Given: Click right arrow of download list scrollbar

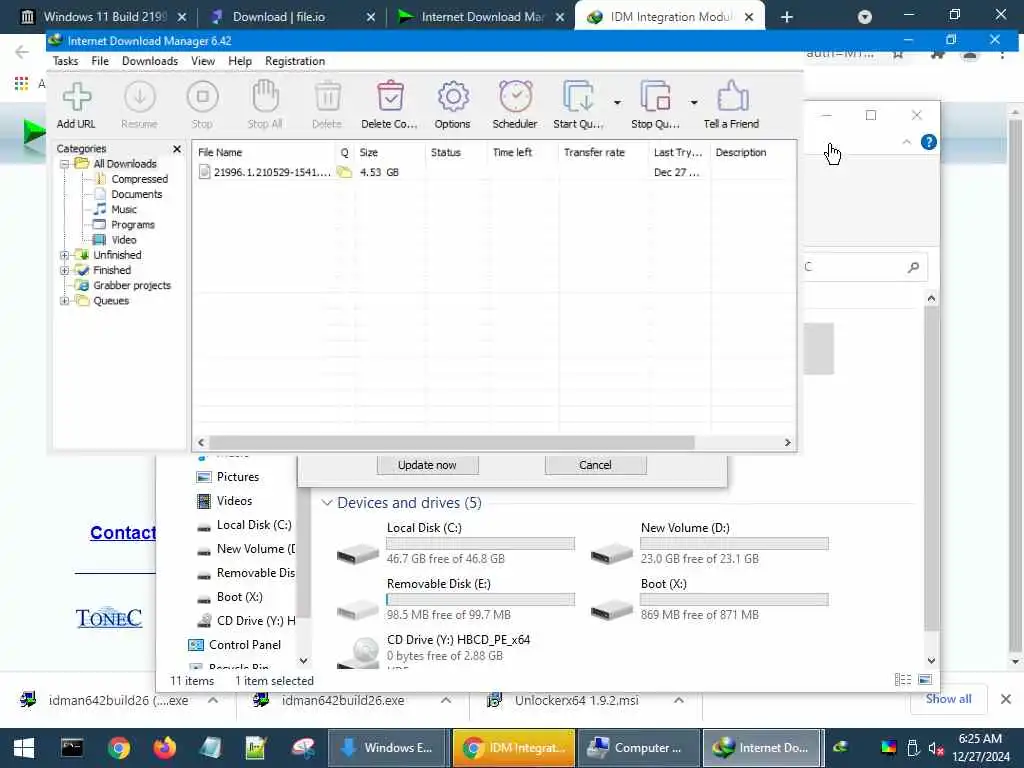Looking at the screenshot, I should 788,443.
